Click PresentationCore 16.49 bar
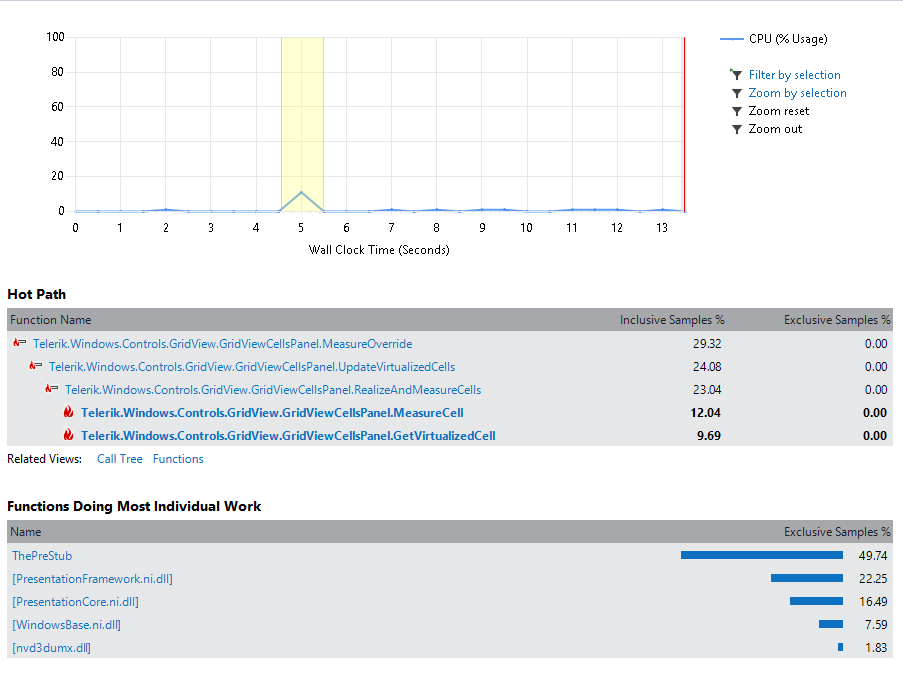 coord(816,601)
